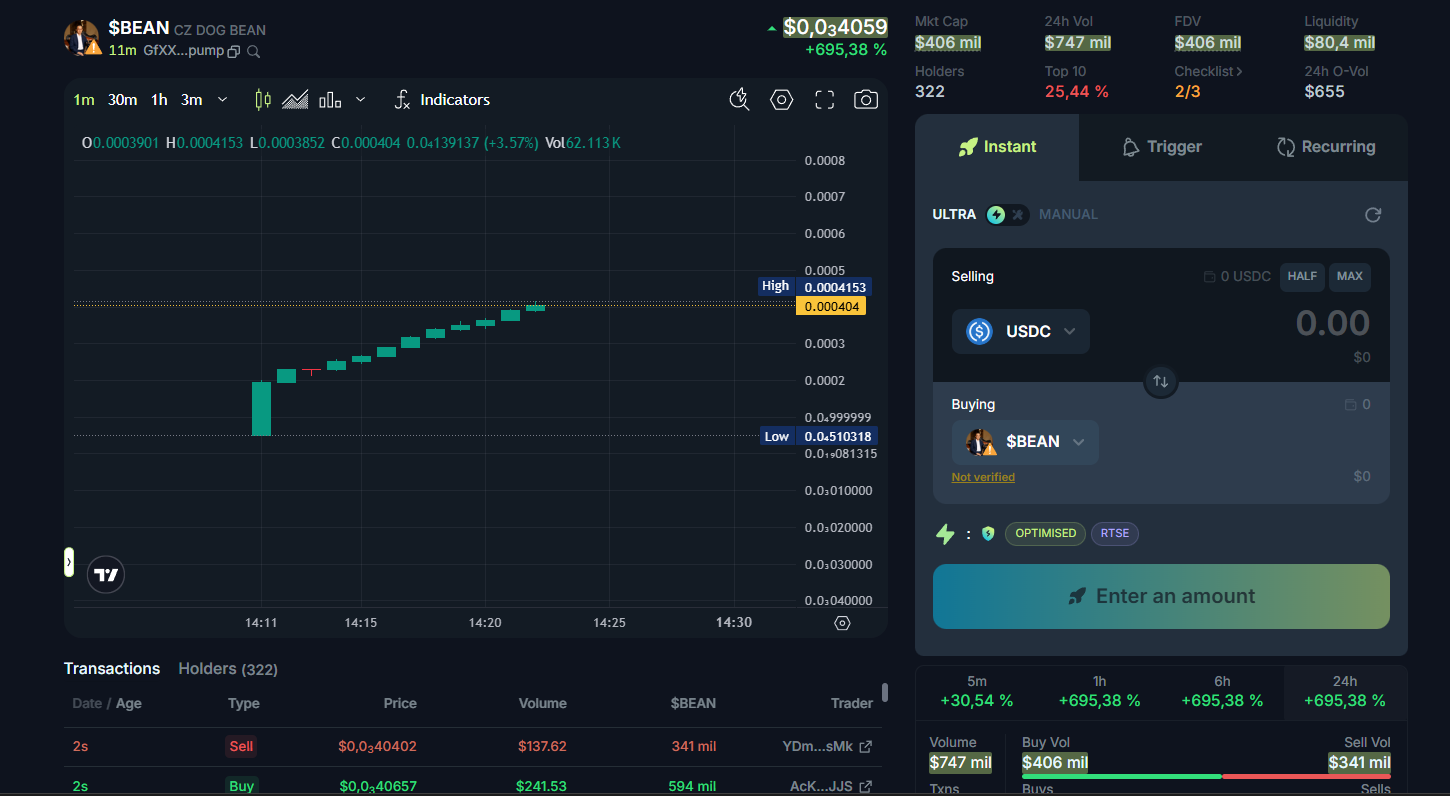Click the MAX amount button
This screenshot has height=796, width=1450.
point(1350,277)
